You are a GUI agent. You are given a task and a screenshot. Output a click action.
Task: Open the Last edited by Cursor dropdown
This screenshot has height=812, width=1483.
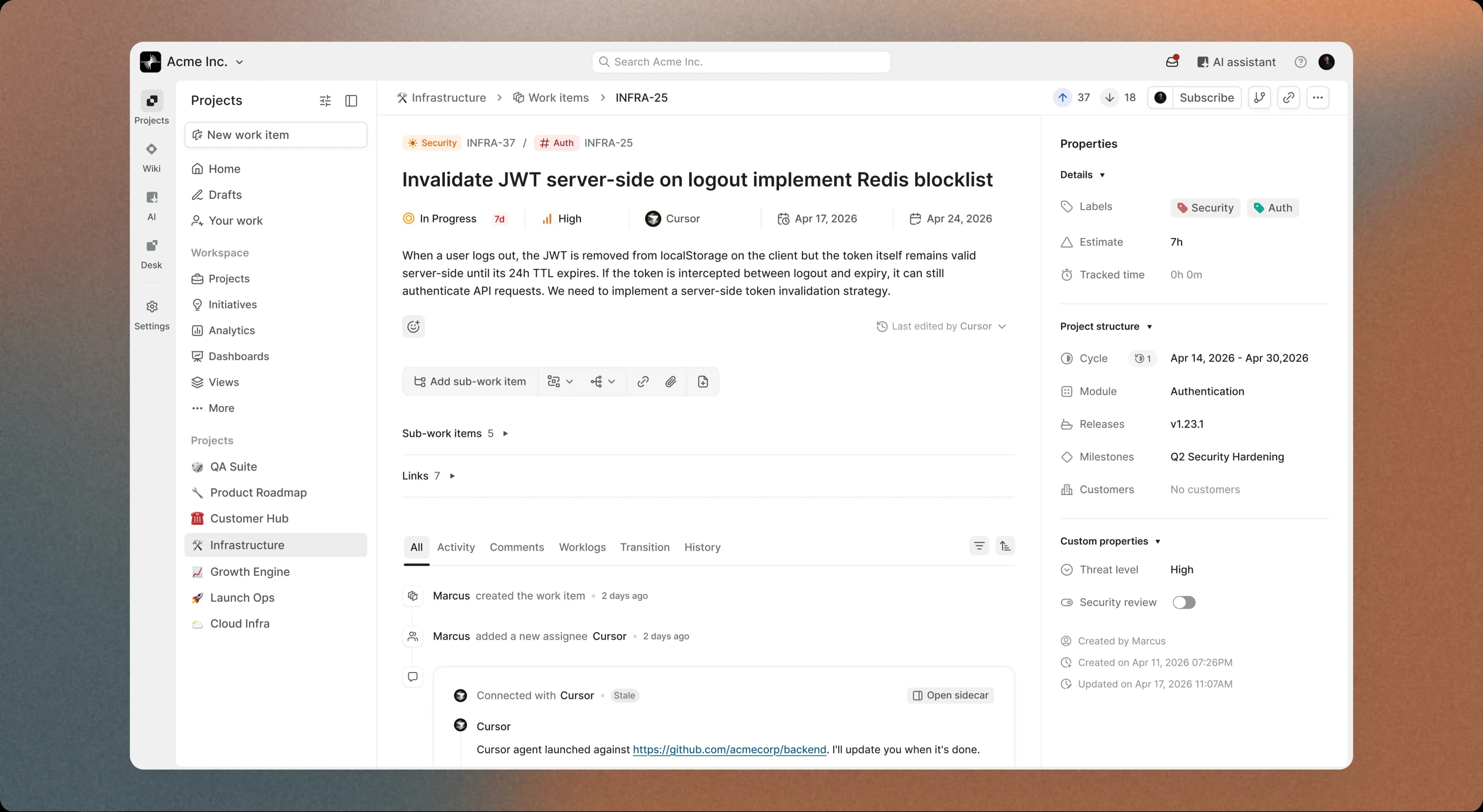[941, 326]
